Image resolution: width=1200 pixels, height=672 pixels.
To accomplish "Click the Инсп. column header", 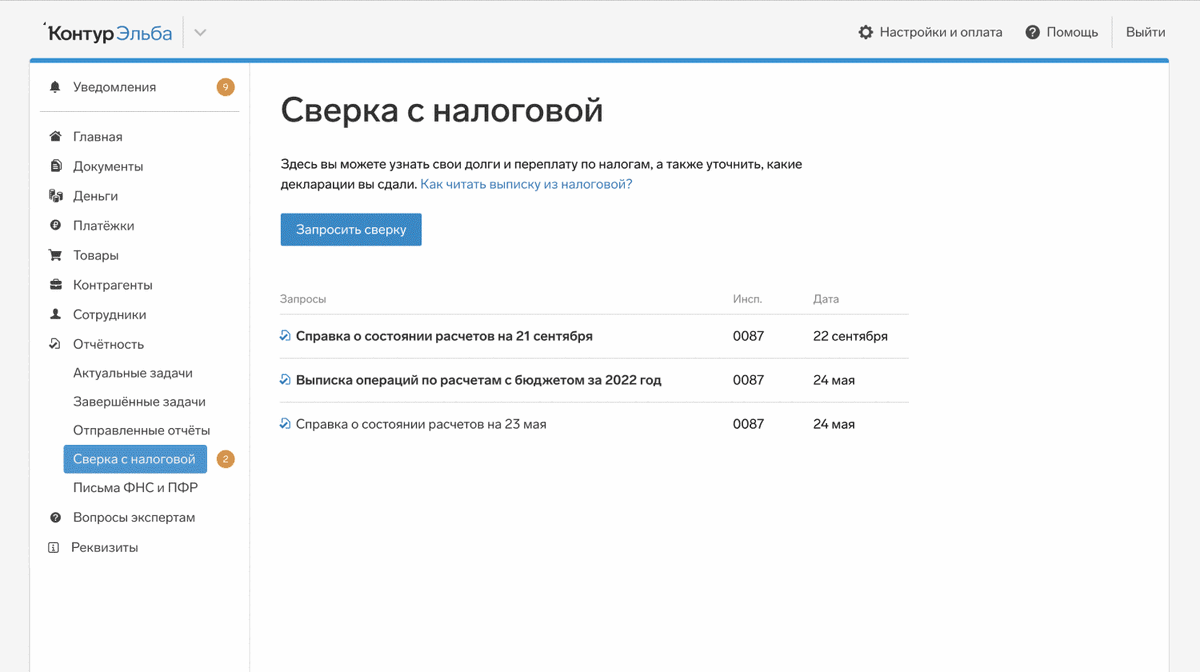I will tap(748, 299).
